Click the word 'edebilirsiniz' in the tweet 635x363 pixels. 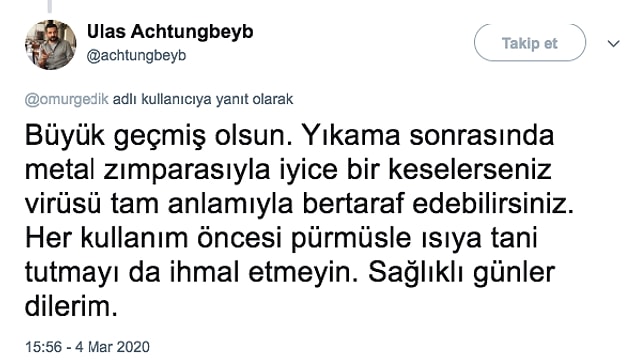(x=493, y=204)
